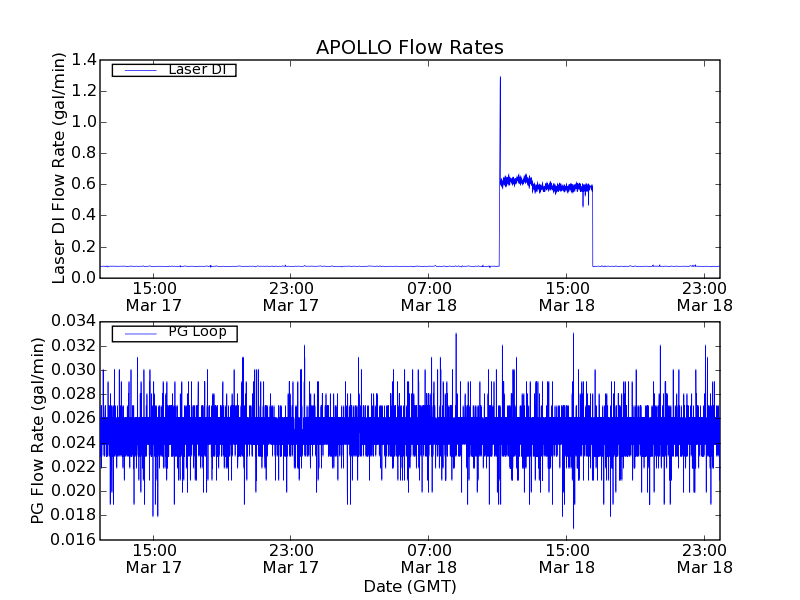Click bottom plot's 23:00 Mar 18 tick label
This screenshot has height=600, width=800.
tap(704, 558)
